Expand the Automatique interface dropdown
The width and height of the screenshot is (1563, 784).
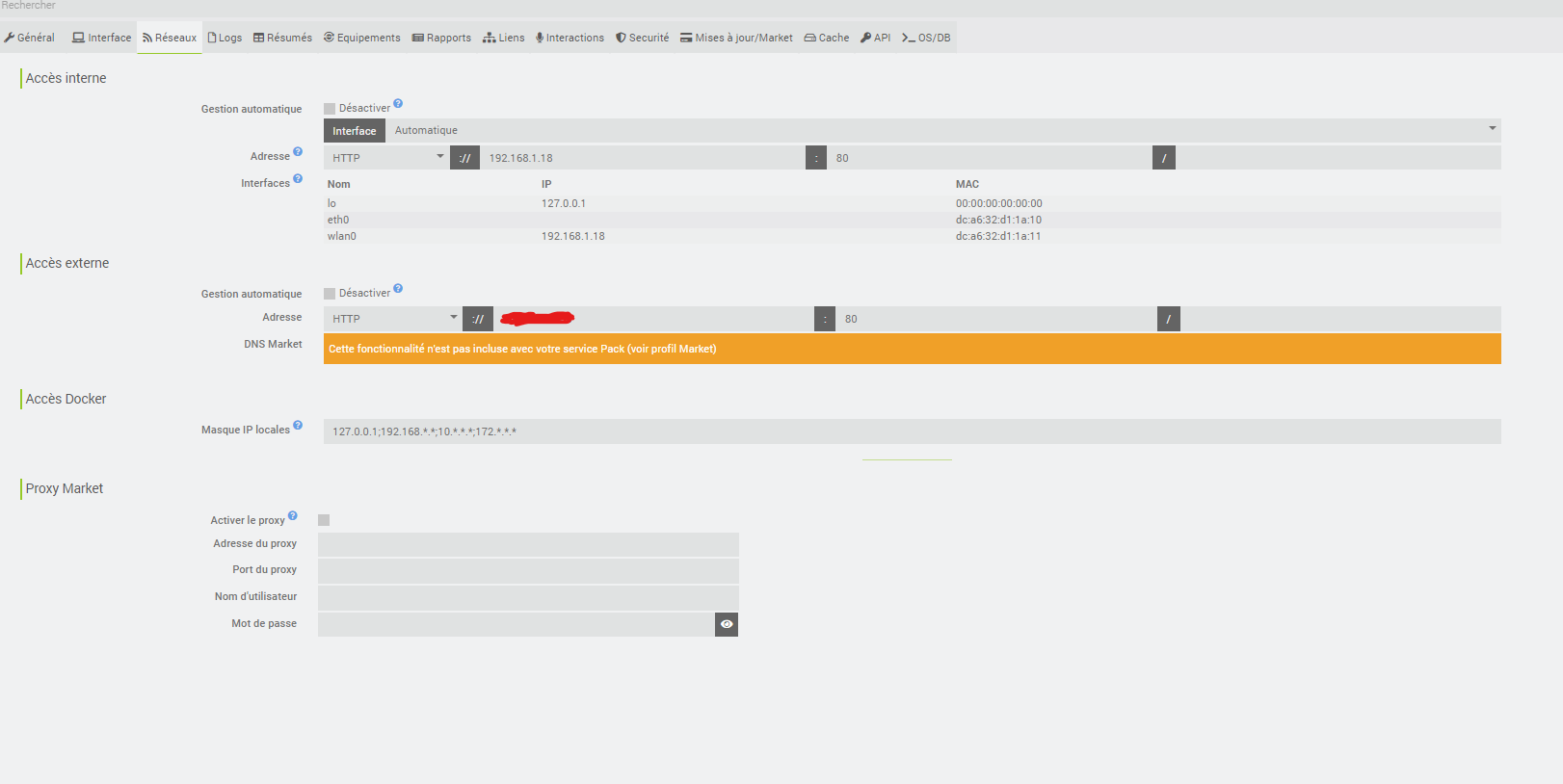coord(943,130)
